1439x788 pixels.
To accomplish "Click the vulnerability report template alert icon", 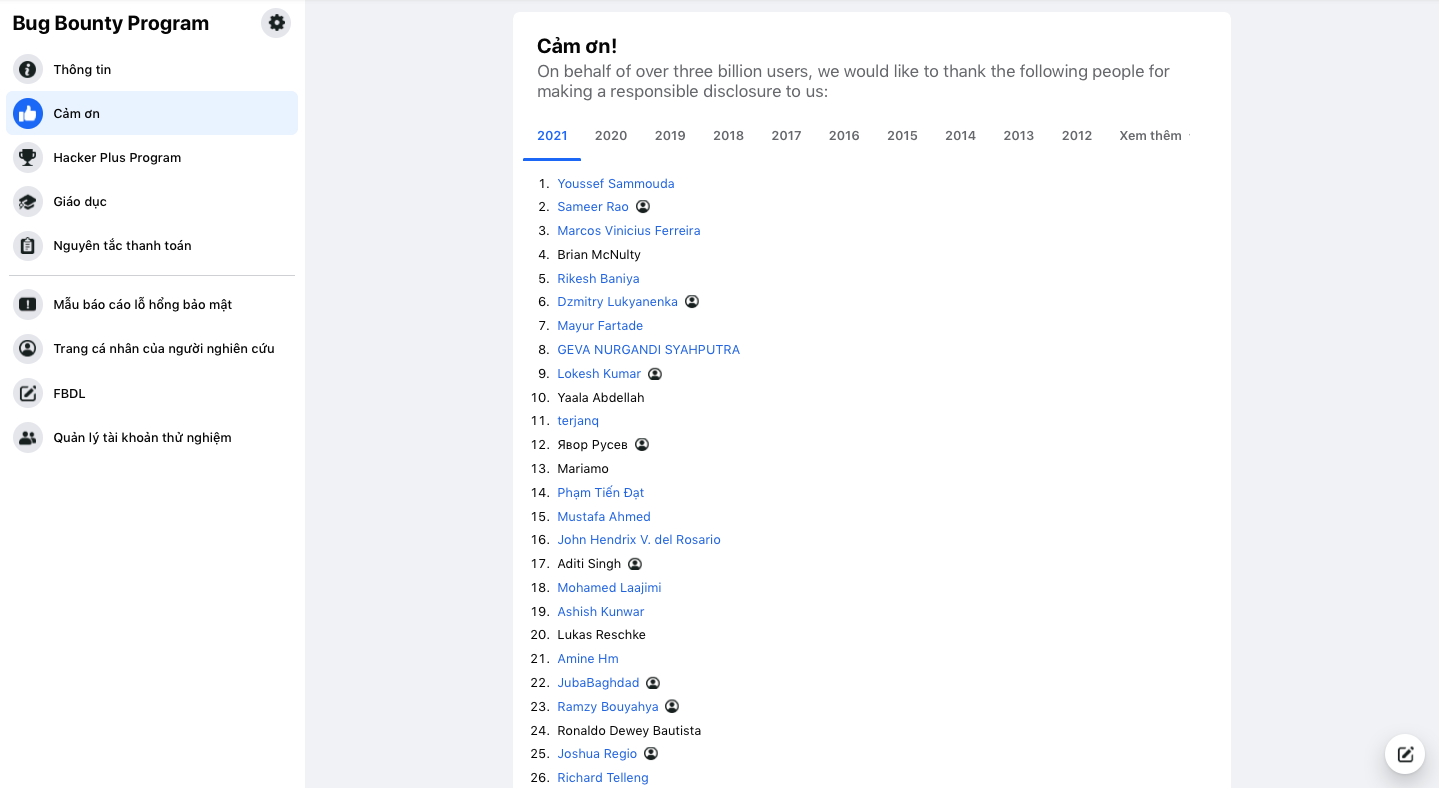I will [x=28, y=305].
